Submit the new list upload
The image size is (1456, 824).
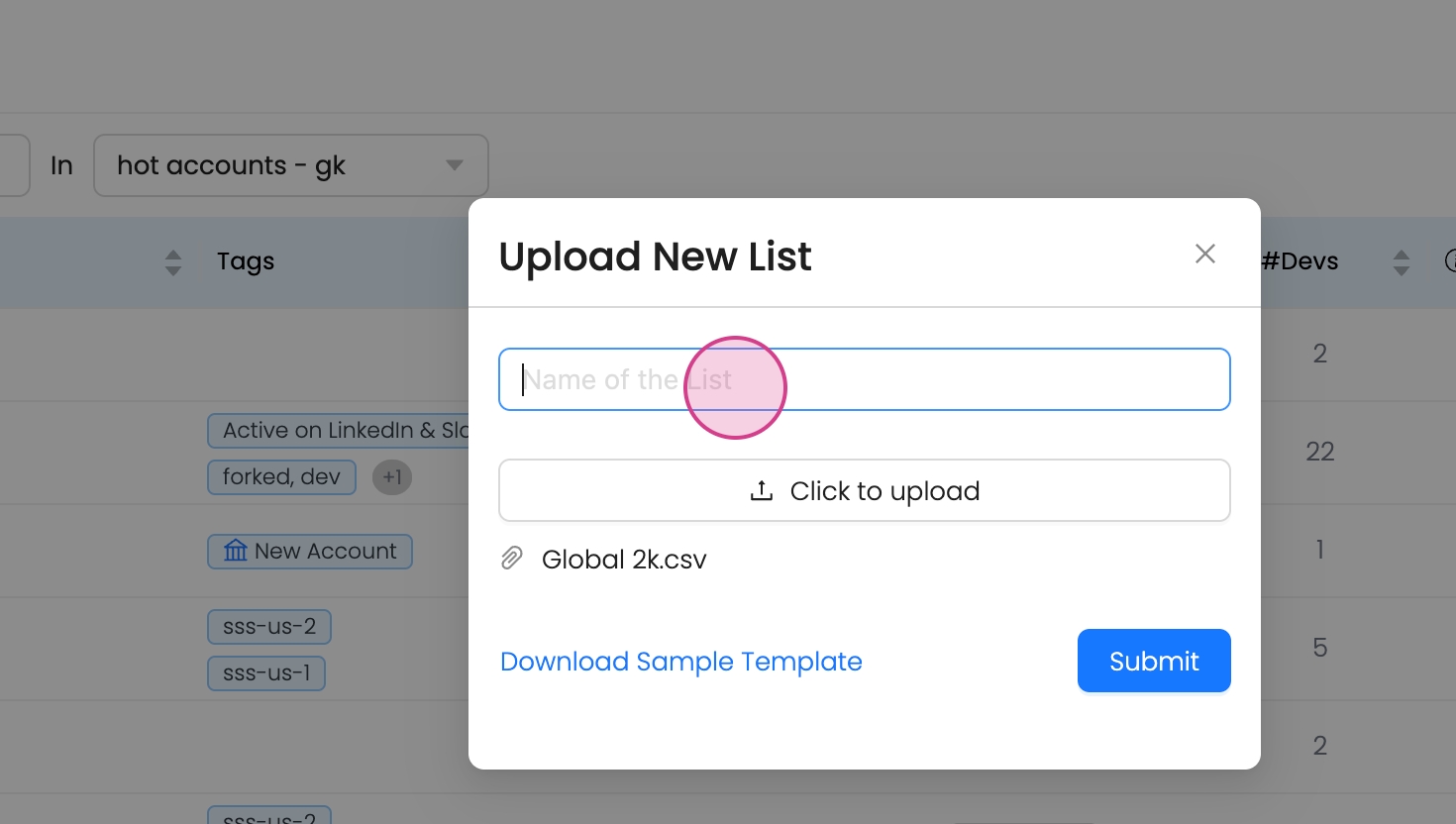click(1153, 661)
